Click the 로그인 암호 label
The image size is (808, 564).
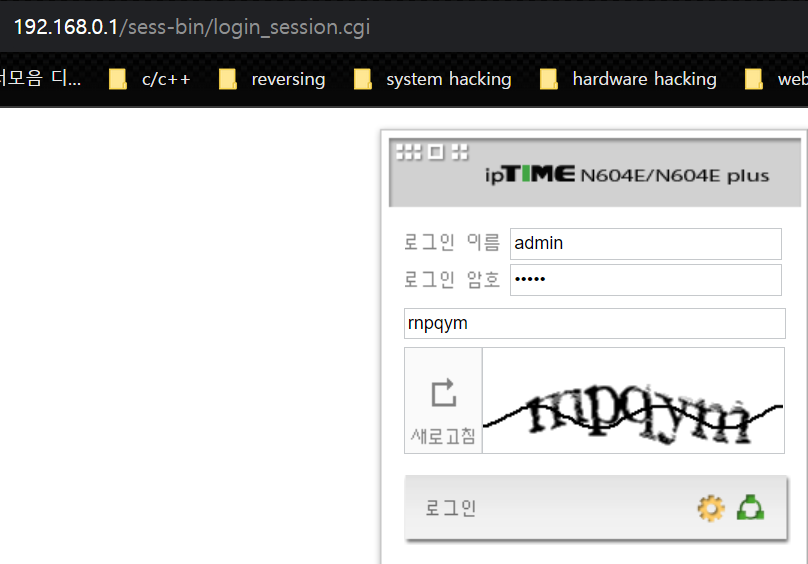452,279
